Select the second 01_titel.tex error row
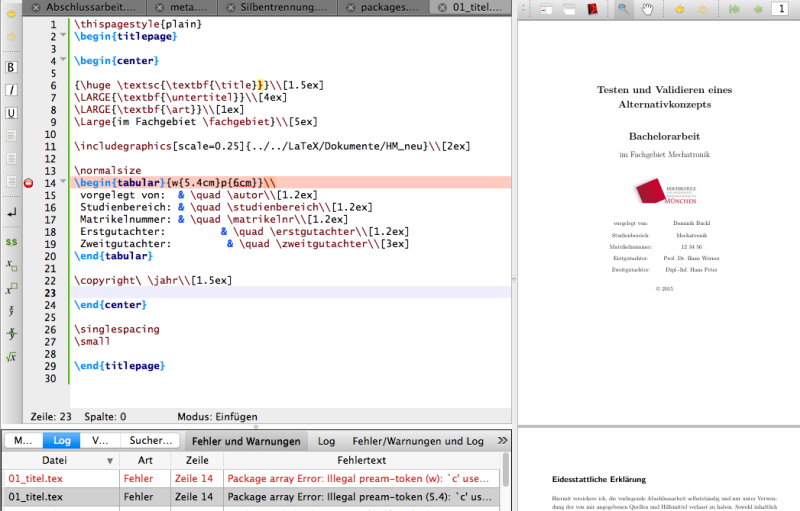The height and width of the screenshot is (511, 800). 251,497
